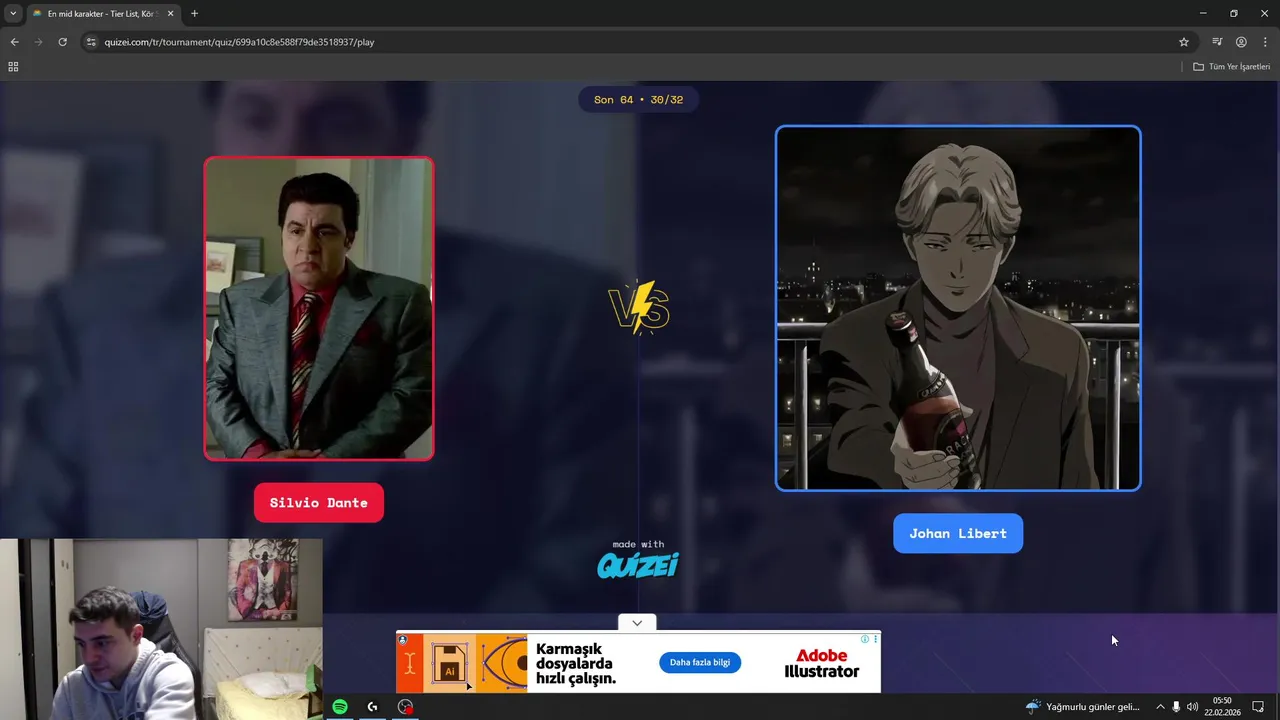1280x720 pixels.
Task: Click the Daha fazla bilgi ad button
Action: tap(700, 662)
